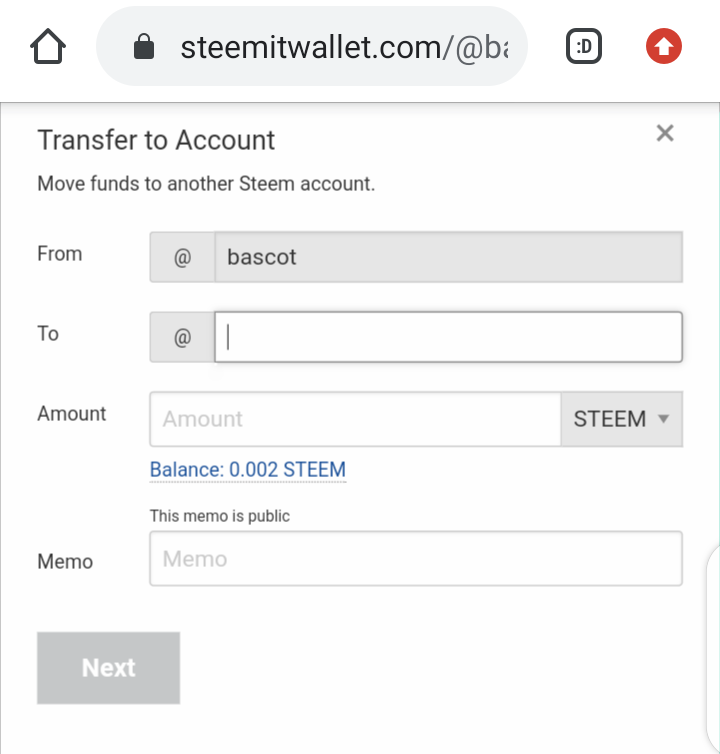The image size is (720, 754).
Task: Click the To recipient input field
Action: [x=448, y=337]
